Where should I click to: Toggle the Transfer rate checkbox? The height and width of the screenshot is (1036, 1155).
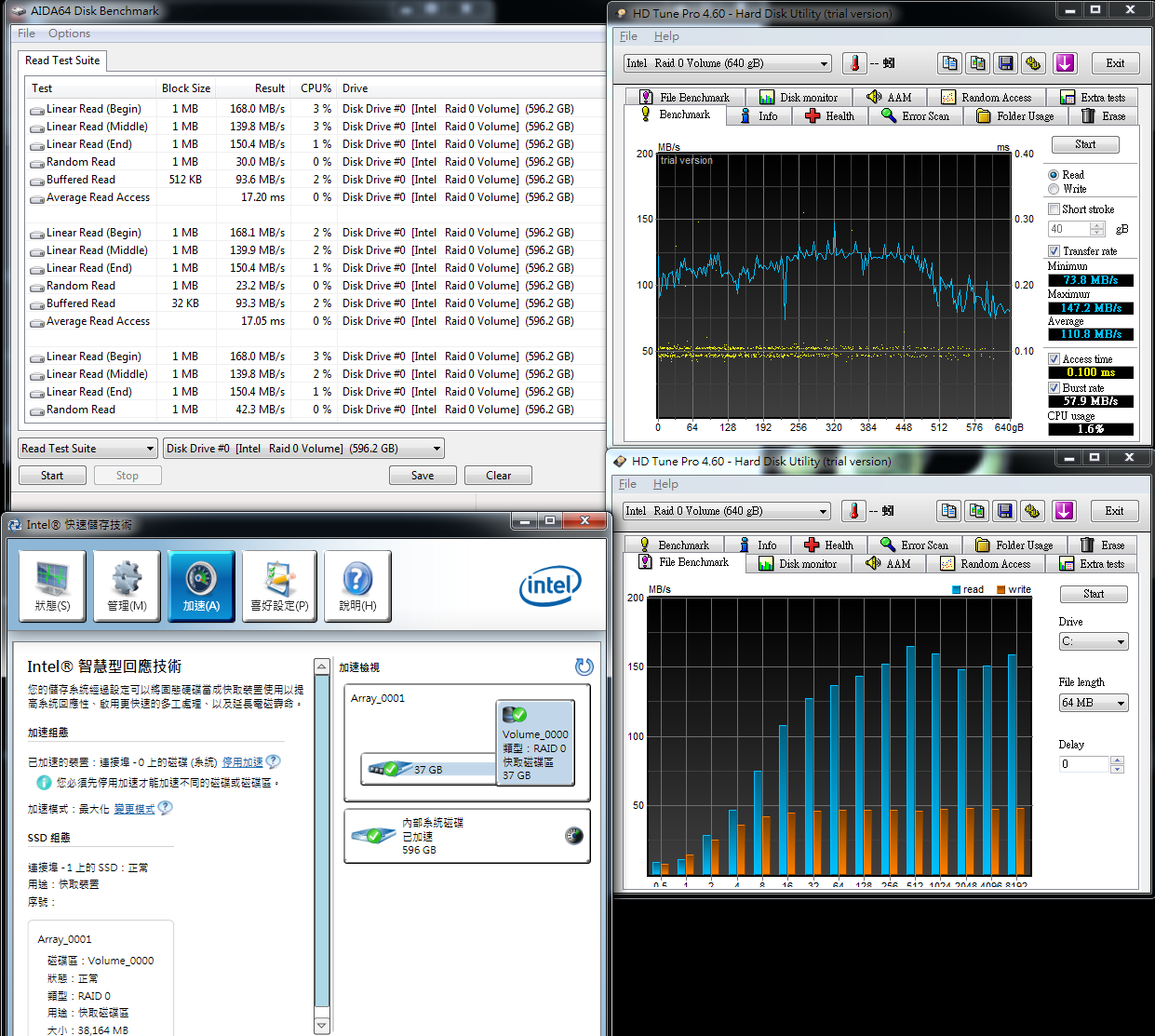coord(1054,251)
